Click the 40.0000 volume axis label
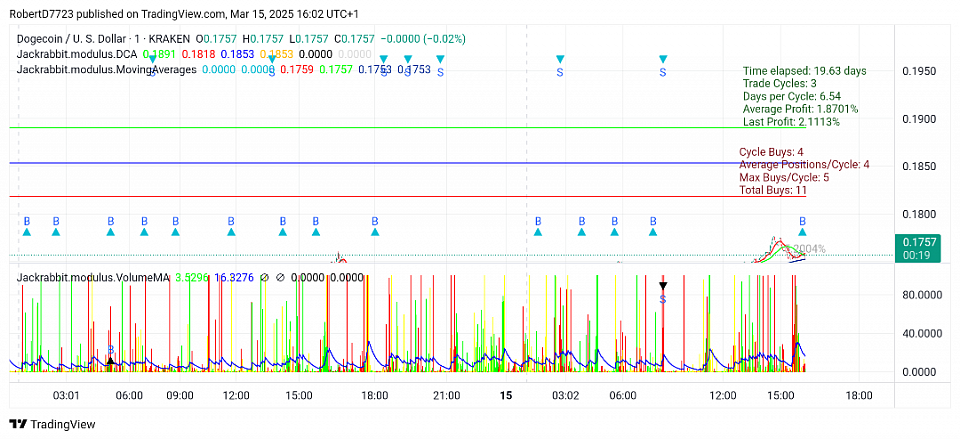This screenshot has width=960, height=439. coord(921,333)
